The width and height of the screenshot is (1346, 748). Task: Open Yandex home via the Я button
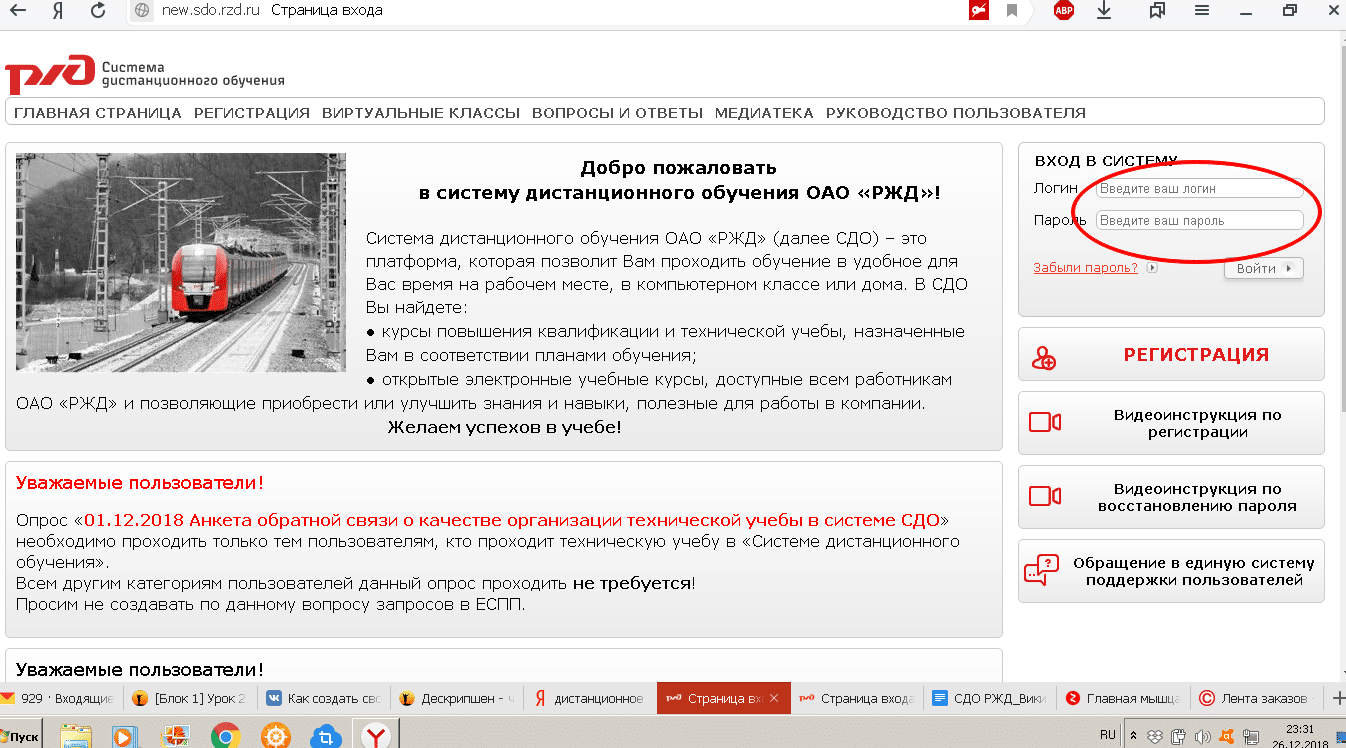click(58, 11)
